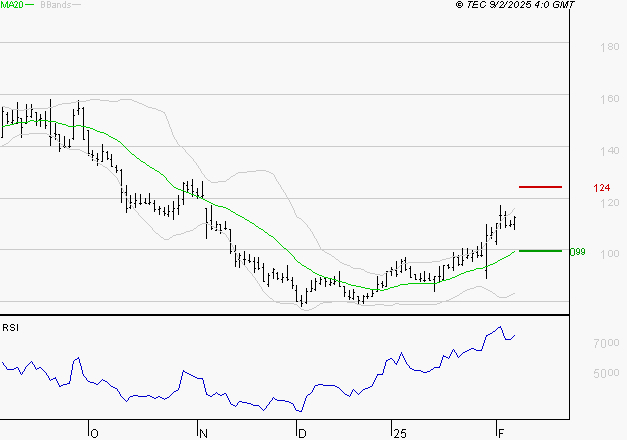The height and width of the screenshot is (440, 627).
Task: Click the green support line marker
Action: pyautogui.click(x=540, y=251)
